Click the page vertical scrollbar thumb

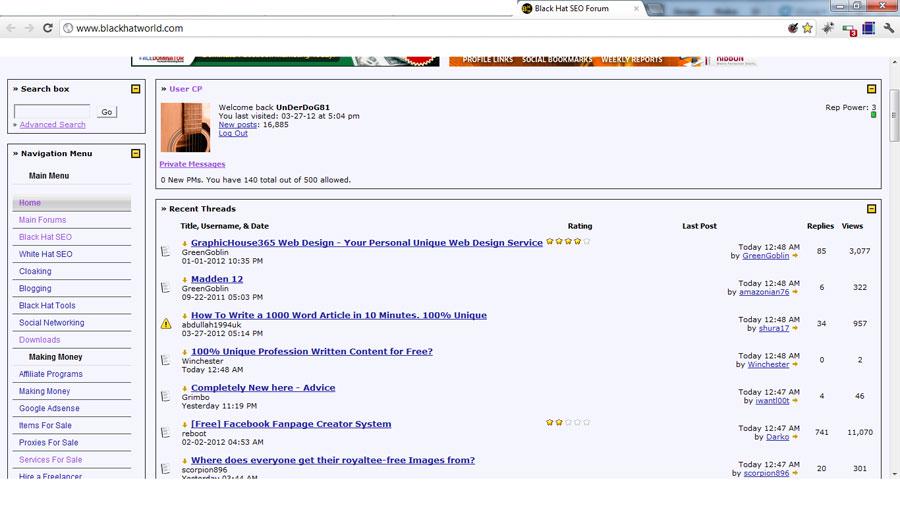[894, 115]
